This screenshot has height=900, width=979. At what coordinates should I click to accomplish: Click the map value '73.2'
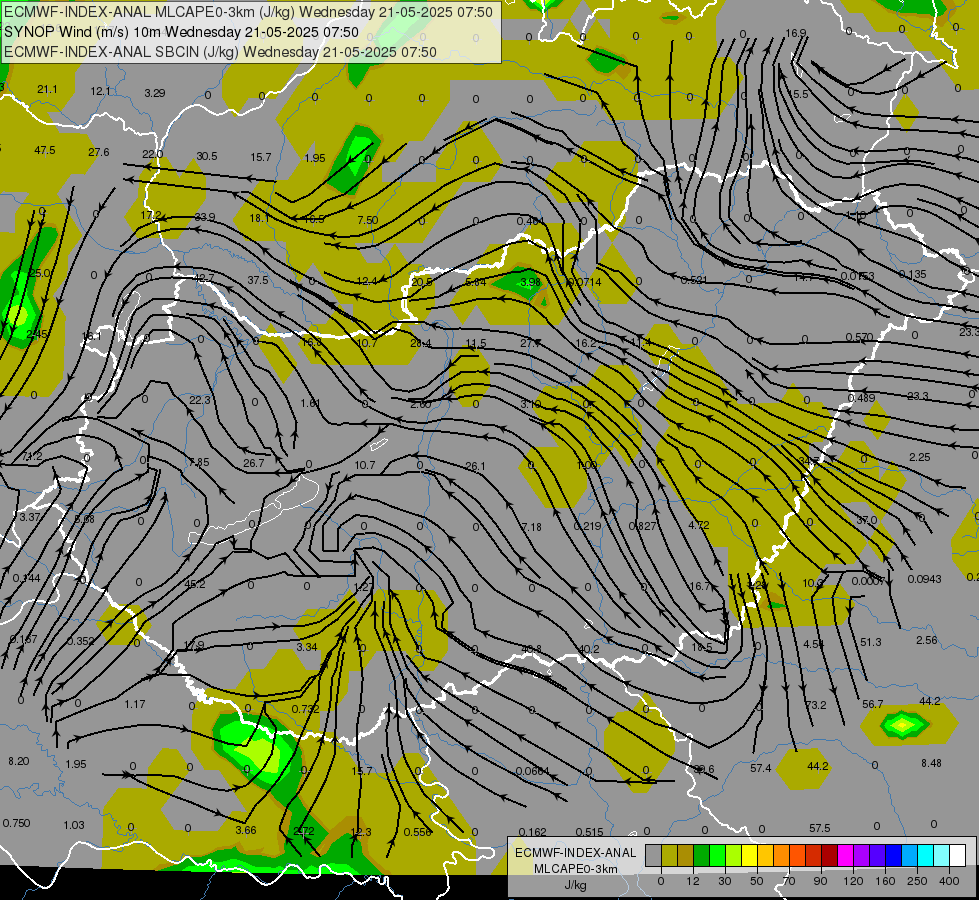[x=815, y=705]
